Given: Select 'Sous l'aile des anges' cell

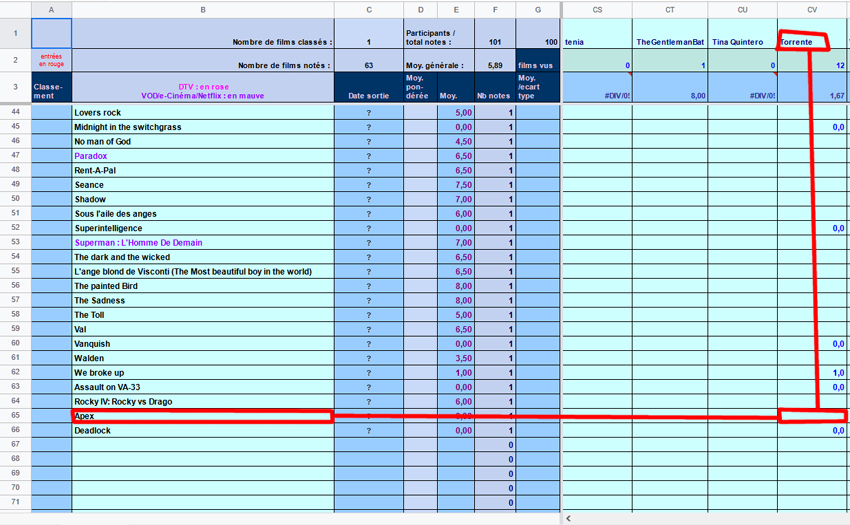Looking at the screenshot, I should pos(203,214).
